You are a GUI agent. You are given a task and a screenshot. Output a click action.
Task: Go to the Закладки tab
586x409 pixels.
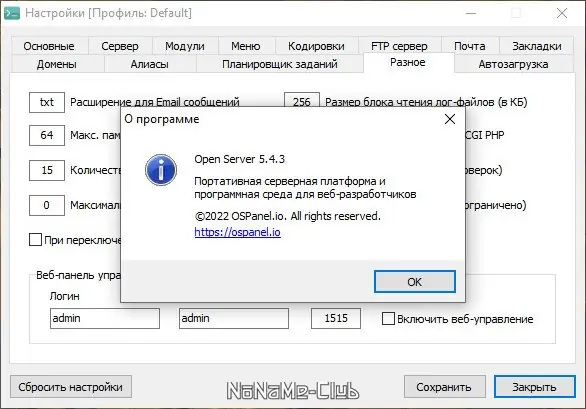tap(537, 46)
